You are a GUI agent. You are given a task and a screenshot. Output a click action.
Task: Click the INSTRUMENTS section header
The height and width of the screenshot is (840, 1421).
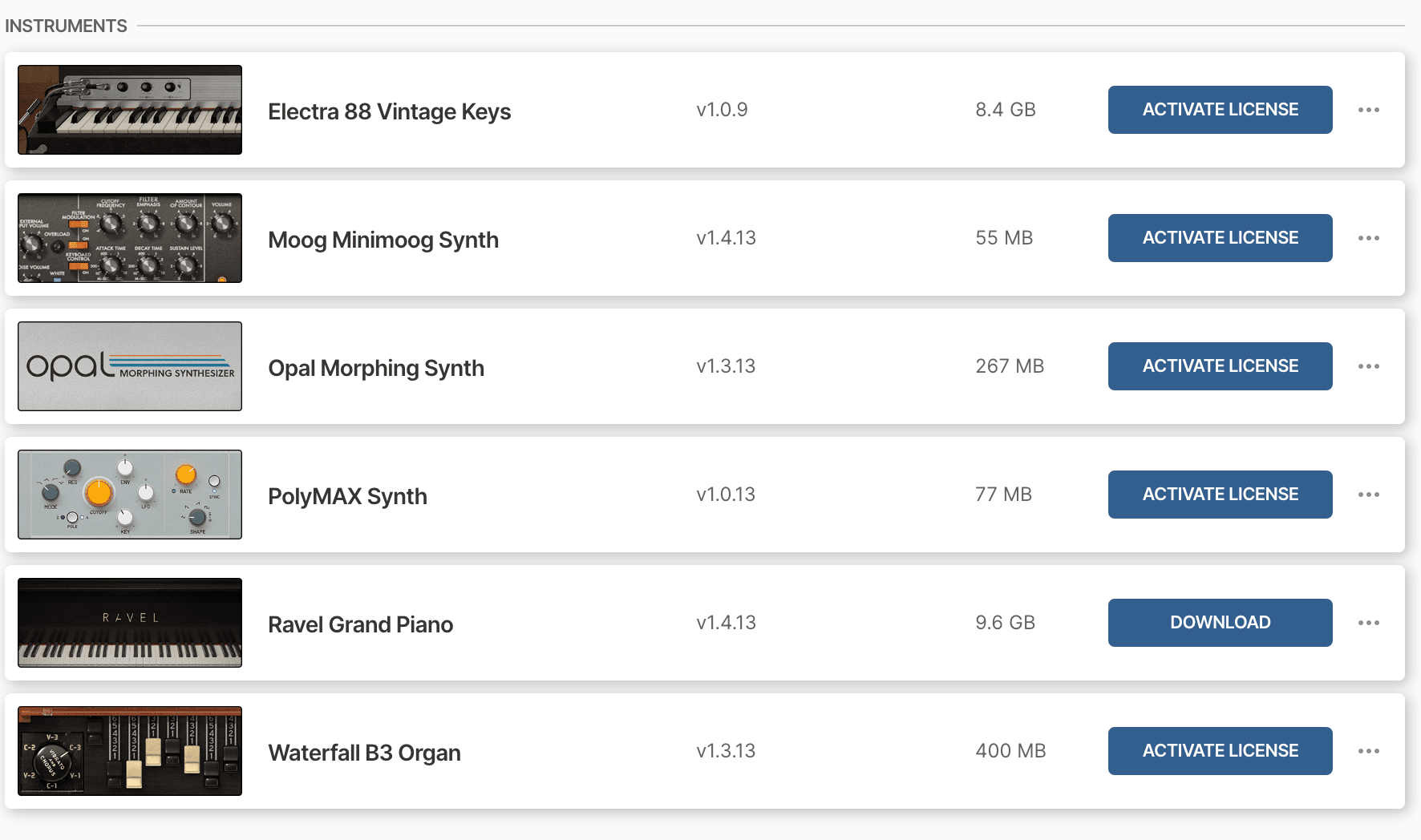point(66,25)
